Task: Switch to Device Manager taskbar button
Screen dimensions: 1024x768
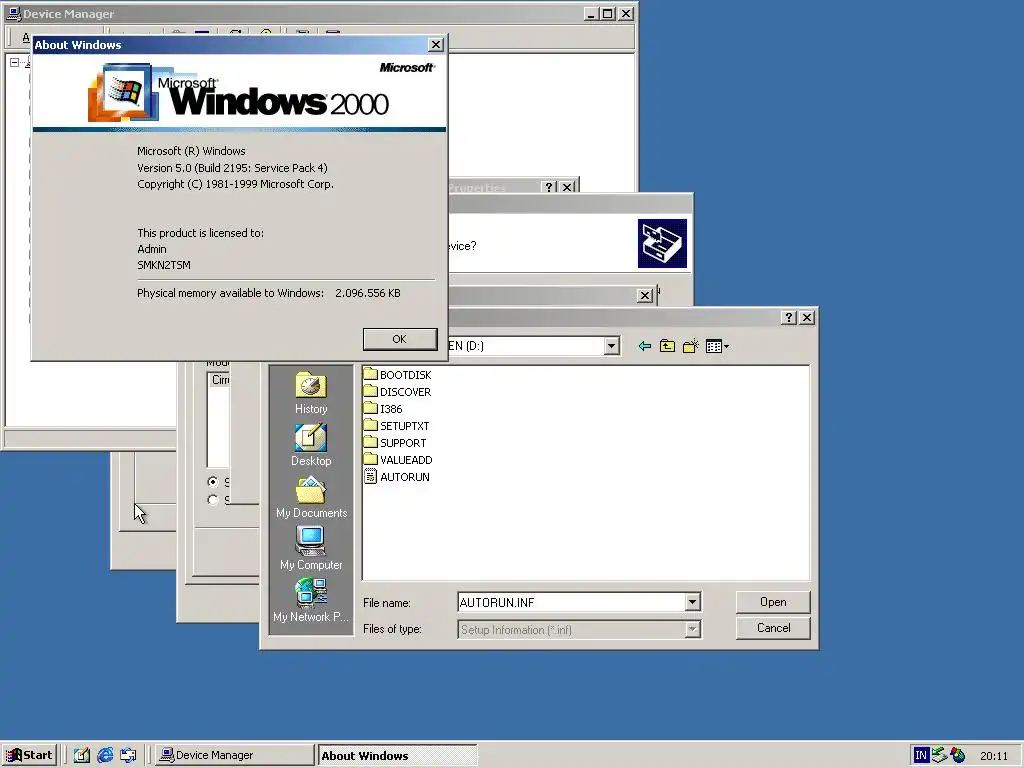Action: (234, 755)
